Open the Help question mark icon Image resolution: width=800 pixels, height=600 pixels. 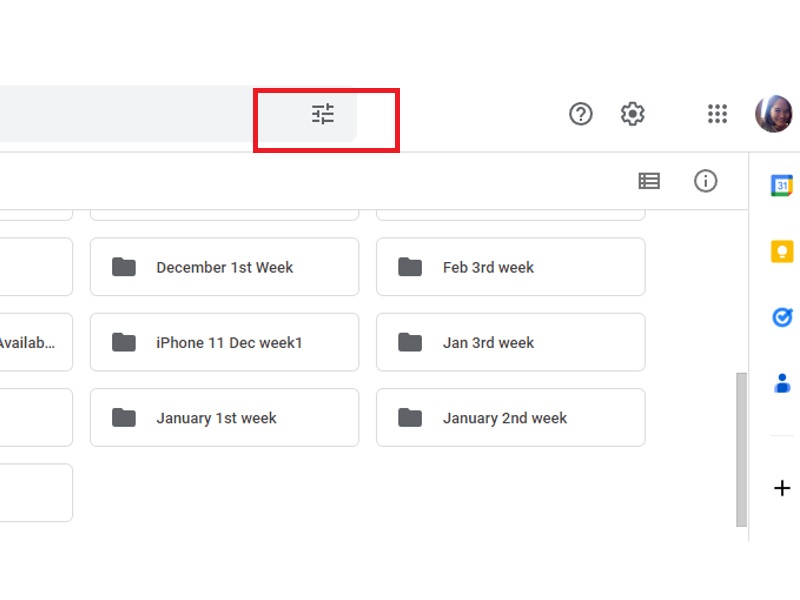[x=581, y=114]
